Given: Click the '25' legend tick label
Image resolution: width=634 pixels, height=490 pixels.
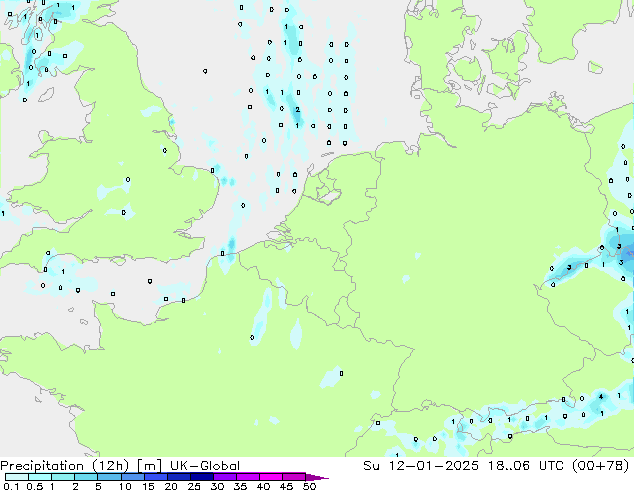Looking at the screenshot, I should tap(194, 486).
